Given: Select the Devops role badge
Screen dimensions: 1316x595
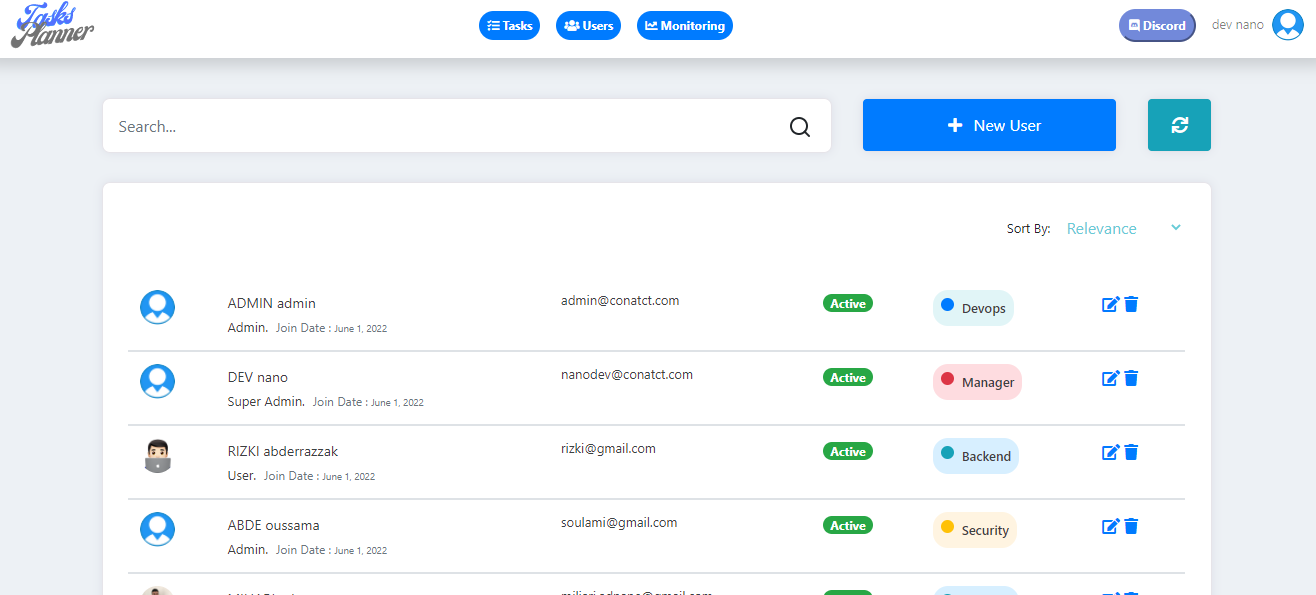Looking at the screenshot, I should point(972,308).
